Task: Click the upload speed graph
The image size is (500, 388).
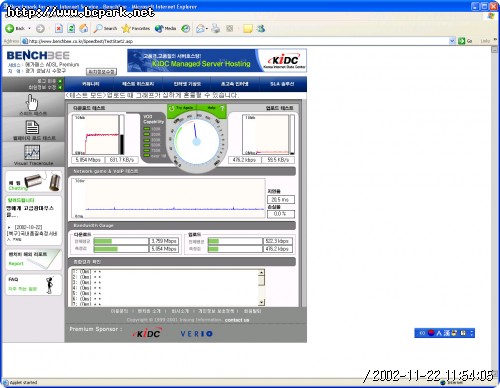Action: point(266,135)
